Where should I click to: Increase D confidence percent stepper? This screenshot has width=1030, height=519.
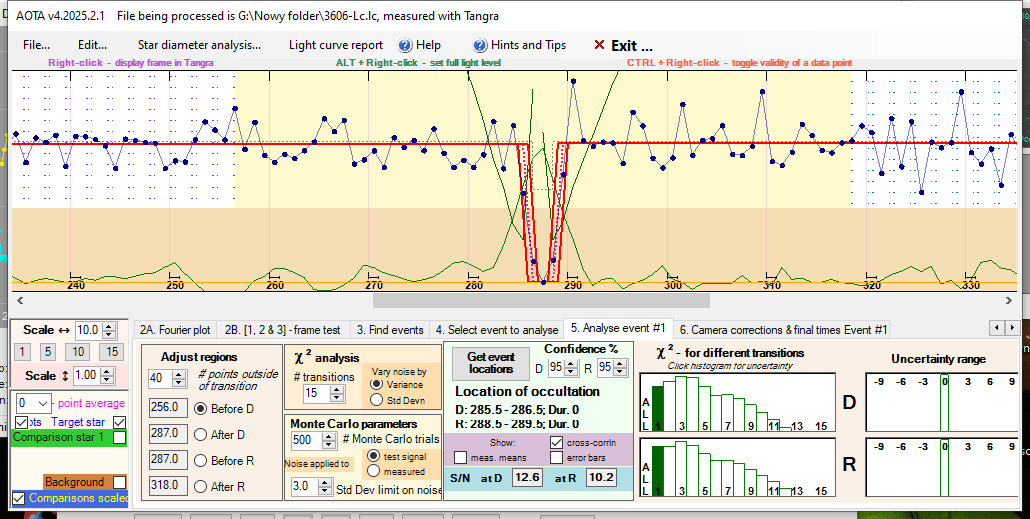click(571, 364)
